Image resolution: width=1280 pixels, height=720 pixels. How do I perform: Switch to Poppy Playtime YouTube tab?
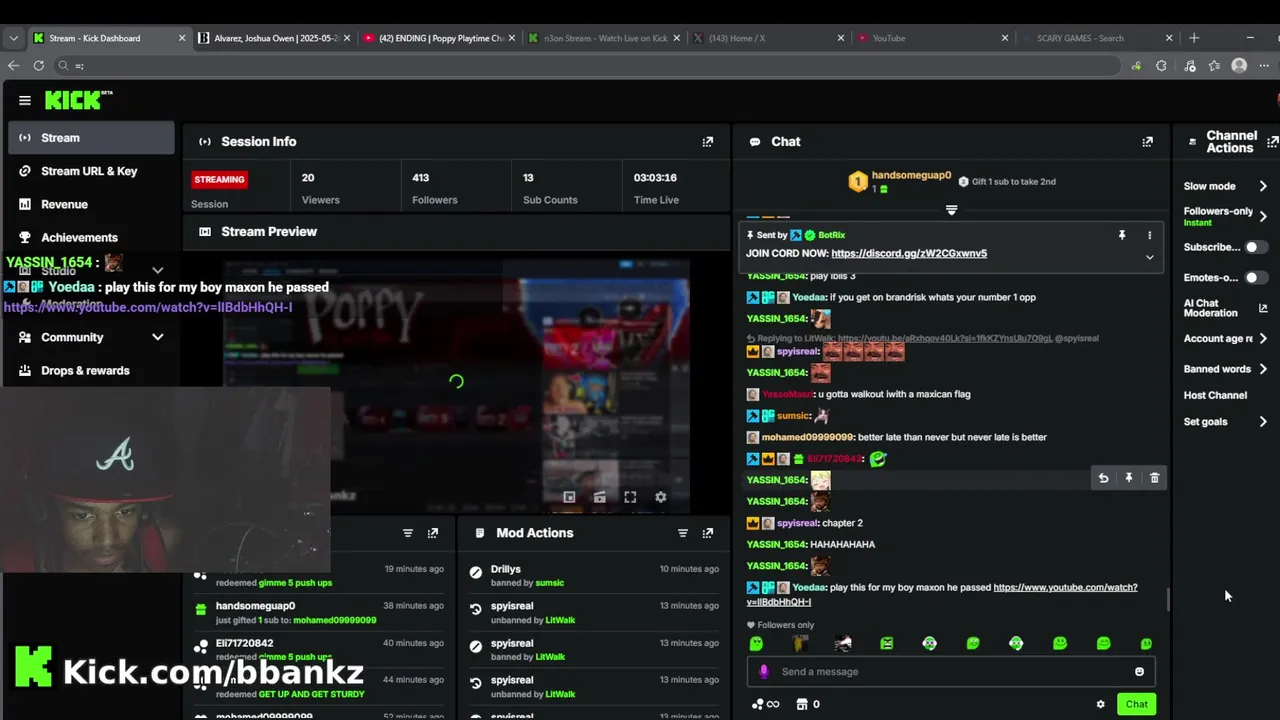[439, 38]
